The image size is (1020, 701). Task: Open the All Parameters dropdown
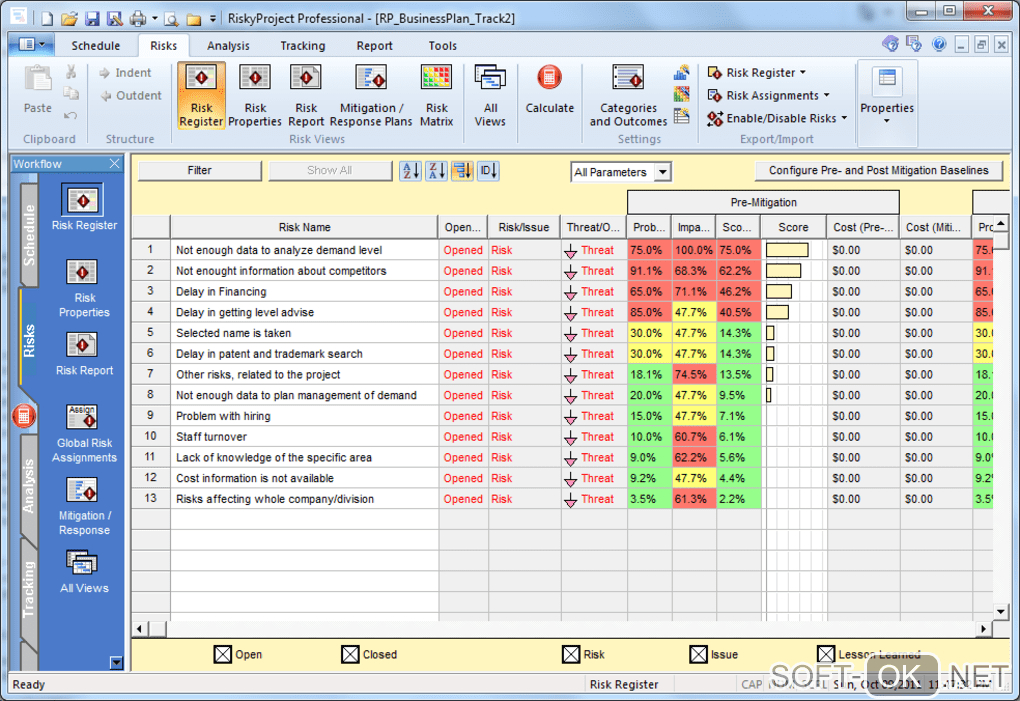tap(662, 172)
